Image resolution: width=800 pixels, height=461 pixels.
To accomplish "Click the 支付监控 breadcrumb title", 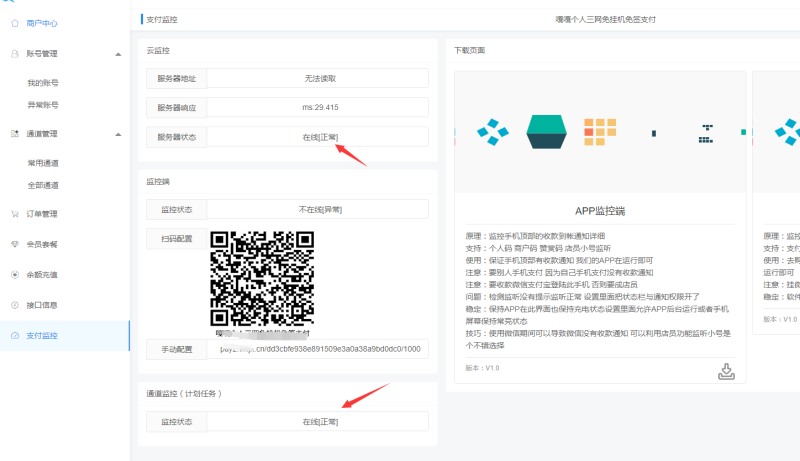I will (162, 19).
